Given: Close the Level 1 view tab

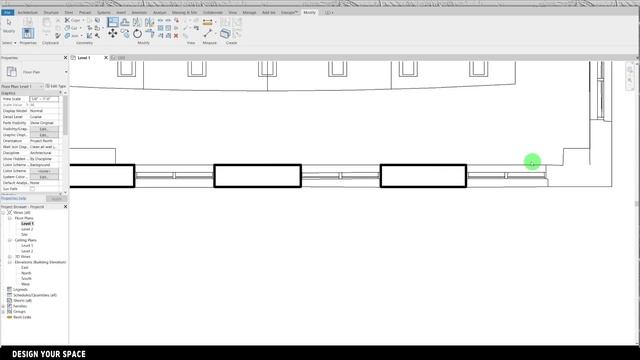Looking at the screenshot, I should point(106,58).
